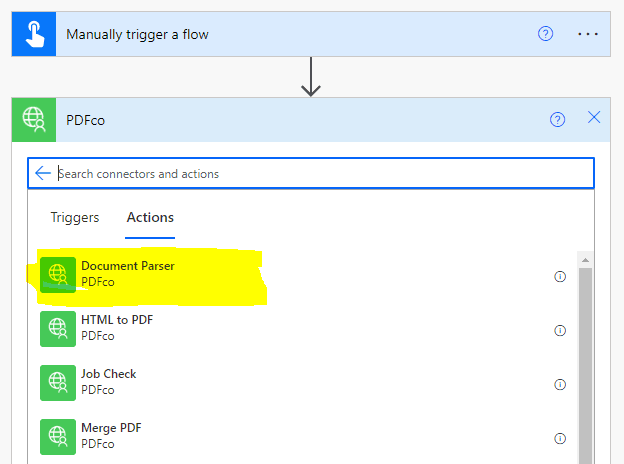Screen dimensions: 624x464
Task: Click the PDFco connector globe icon
Action: pyautogui.click(x=34, y=120)
